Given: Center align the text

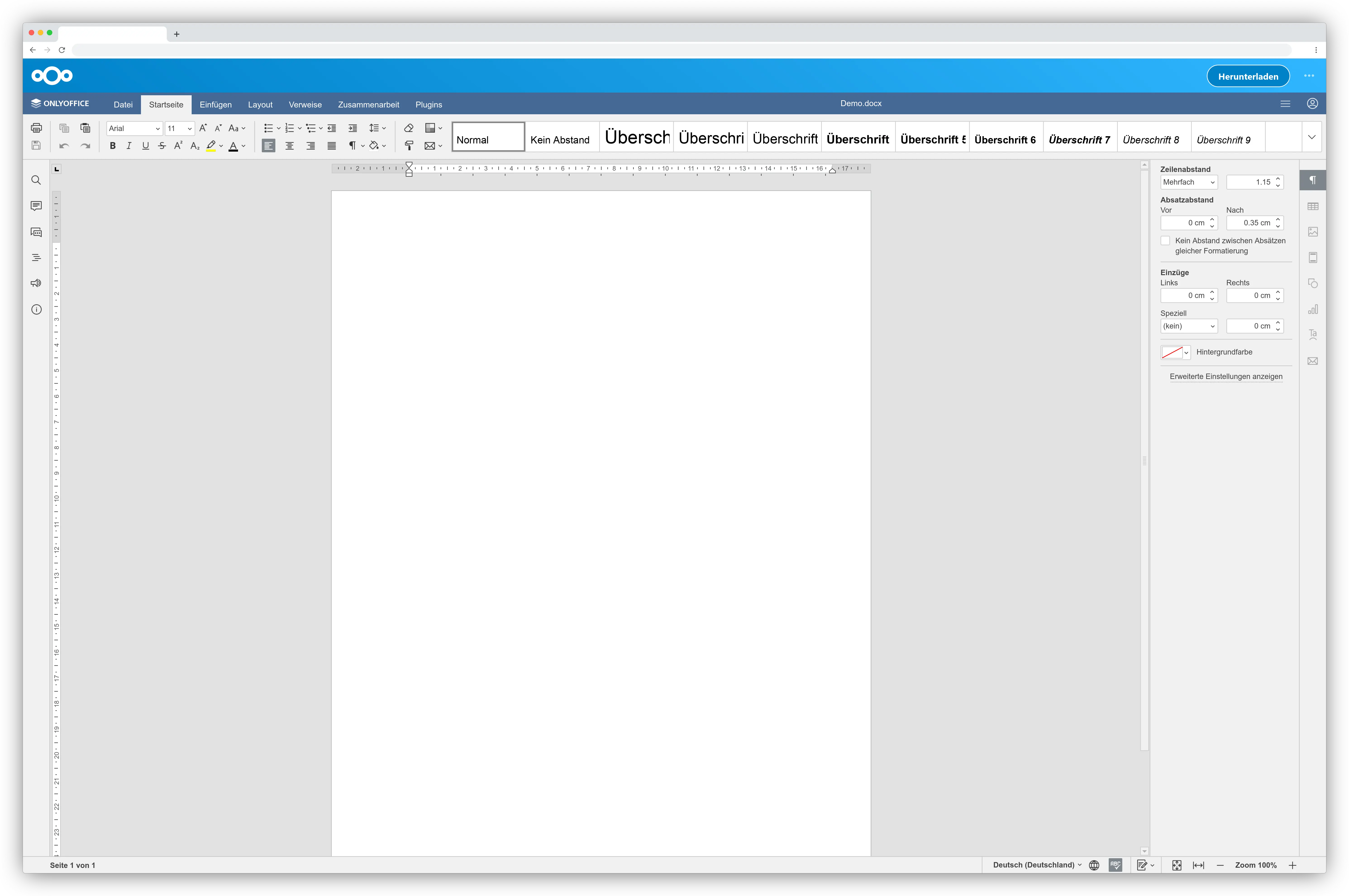Looking at the screenshot, I should point(290,146).
